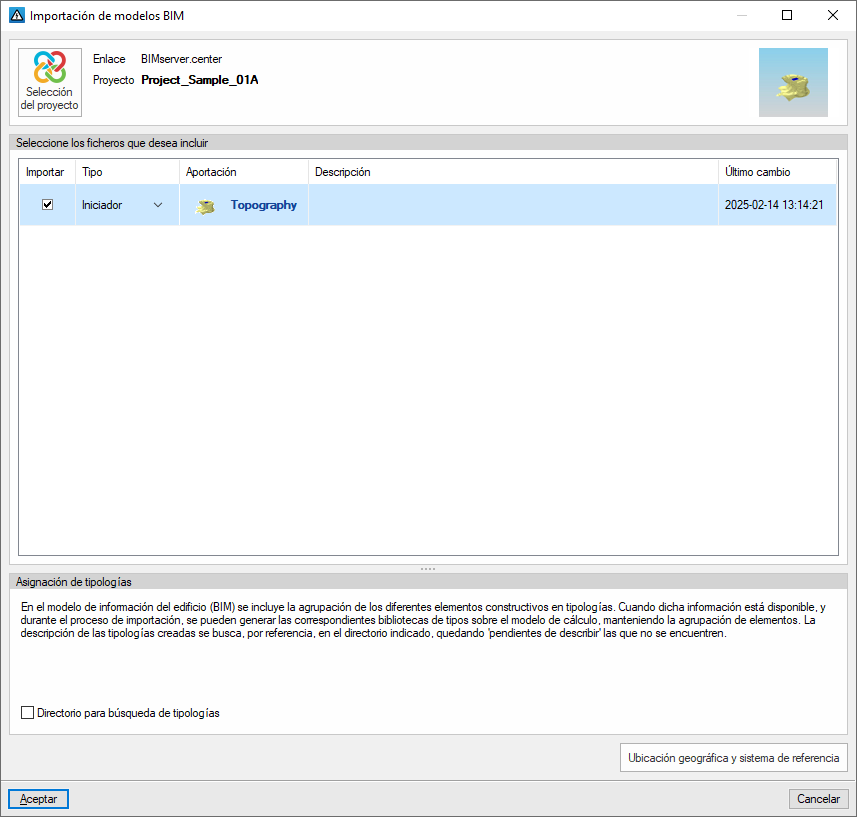This screenshot has width=857, height=817.
Task: Click the Importar column header
Action: pyautogui.click(x=47, y=172)
